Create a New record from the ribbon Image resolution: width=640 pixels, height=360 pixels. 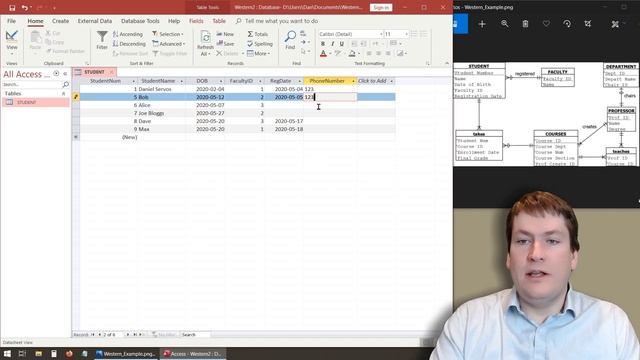point(225,34)
